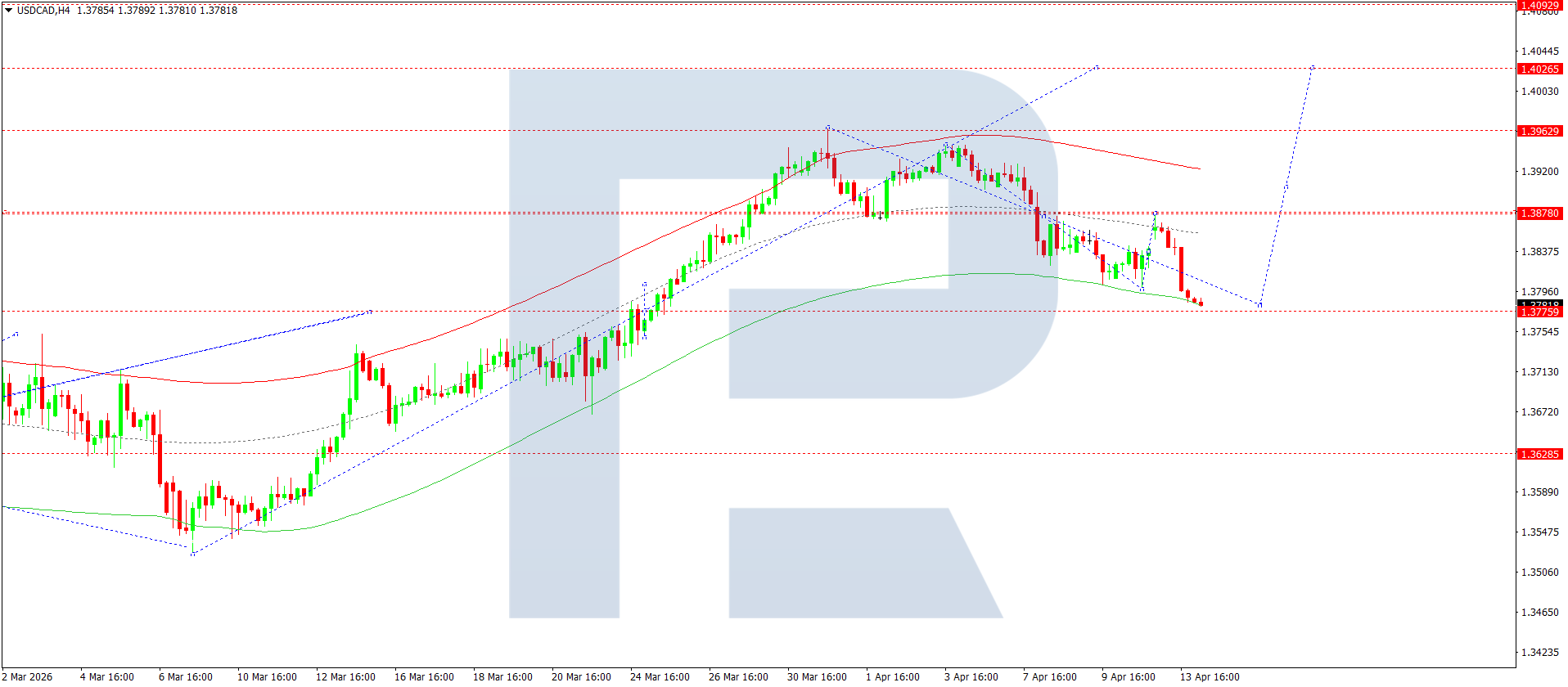
Task: Click the 1.36285 red level label
Action: tap(1539, 454)
